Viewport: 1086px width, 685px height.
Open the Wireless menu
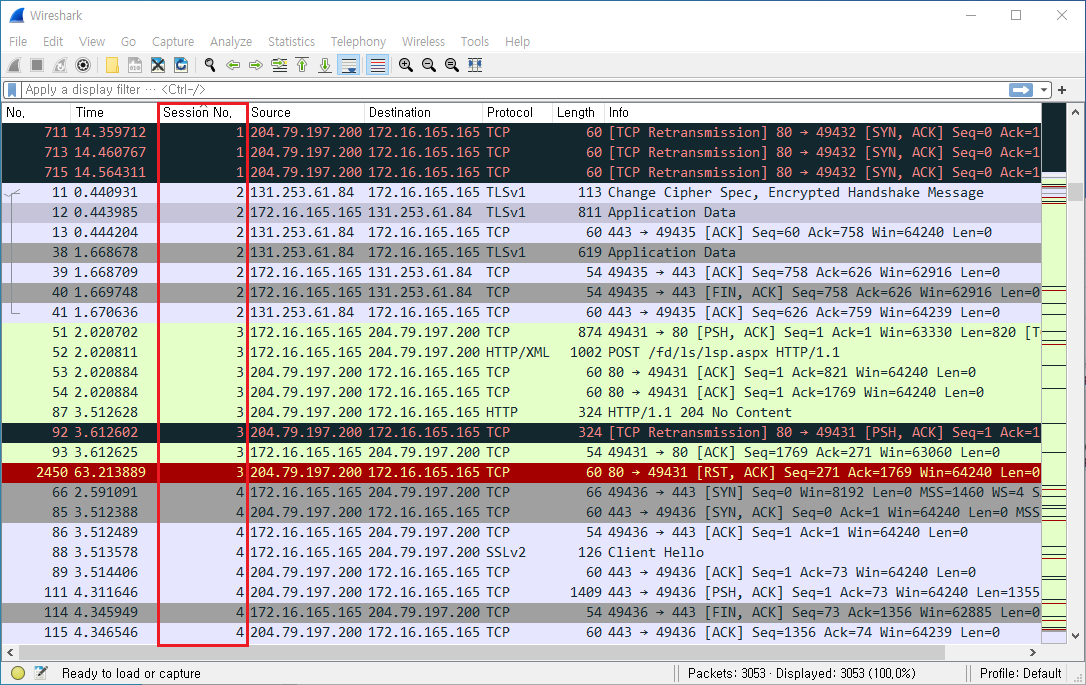point(423,42)
